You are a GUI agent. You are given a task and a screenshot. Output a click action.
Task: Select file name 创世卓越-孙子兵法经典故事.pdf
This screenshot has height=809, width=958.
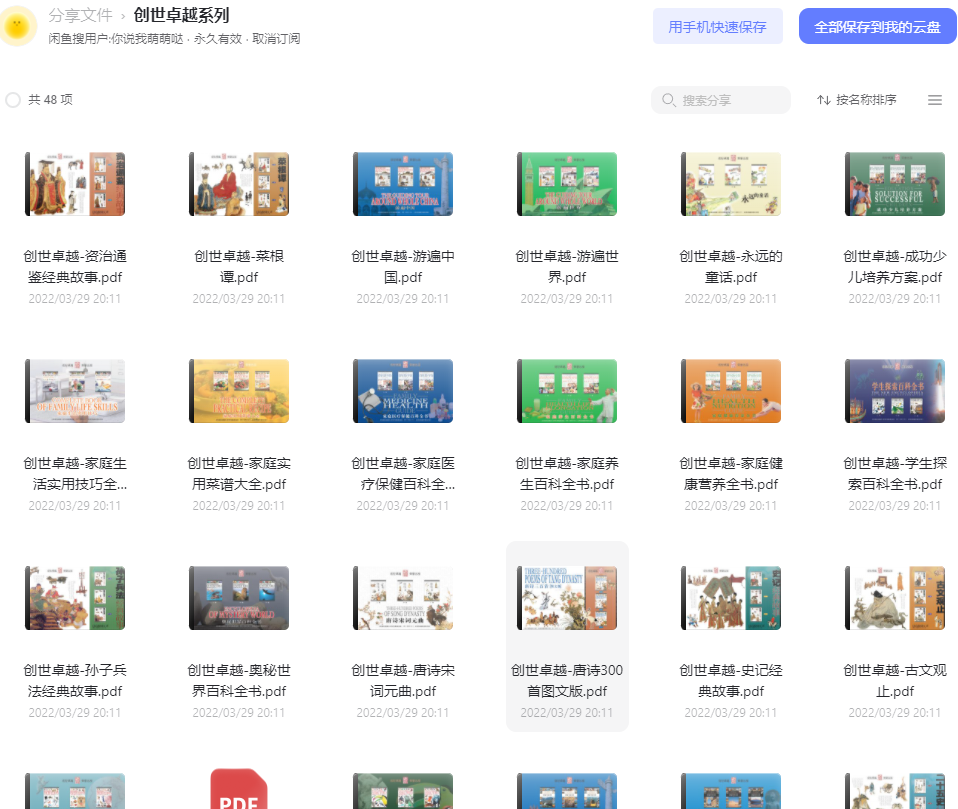click(x=75, y=681)
